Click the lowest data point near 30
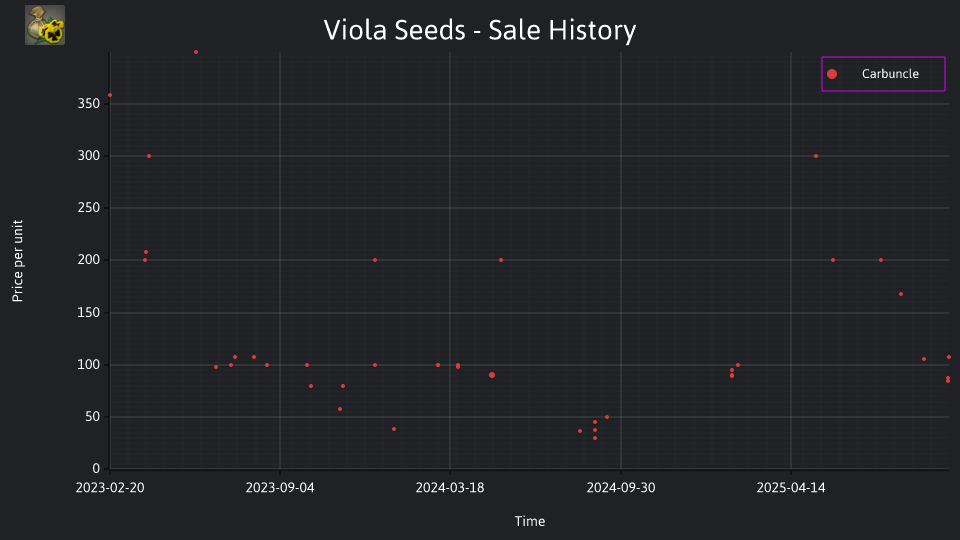 pos(594,438)
